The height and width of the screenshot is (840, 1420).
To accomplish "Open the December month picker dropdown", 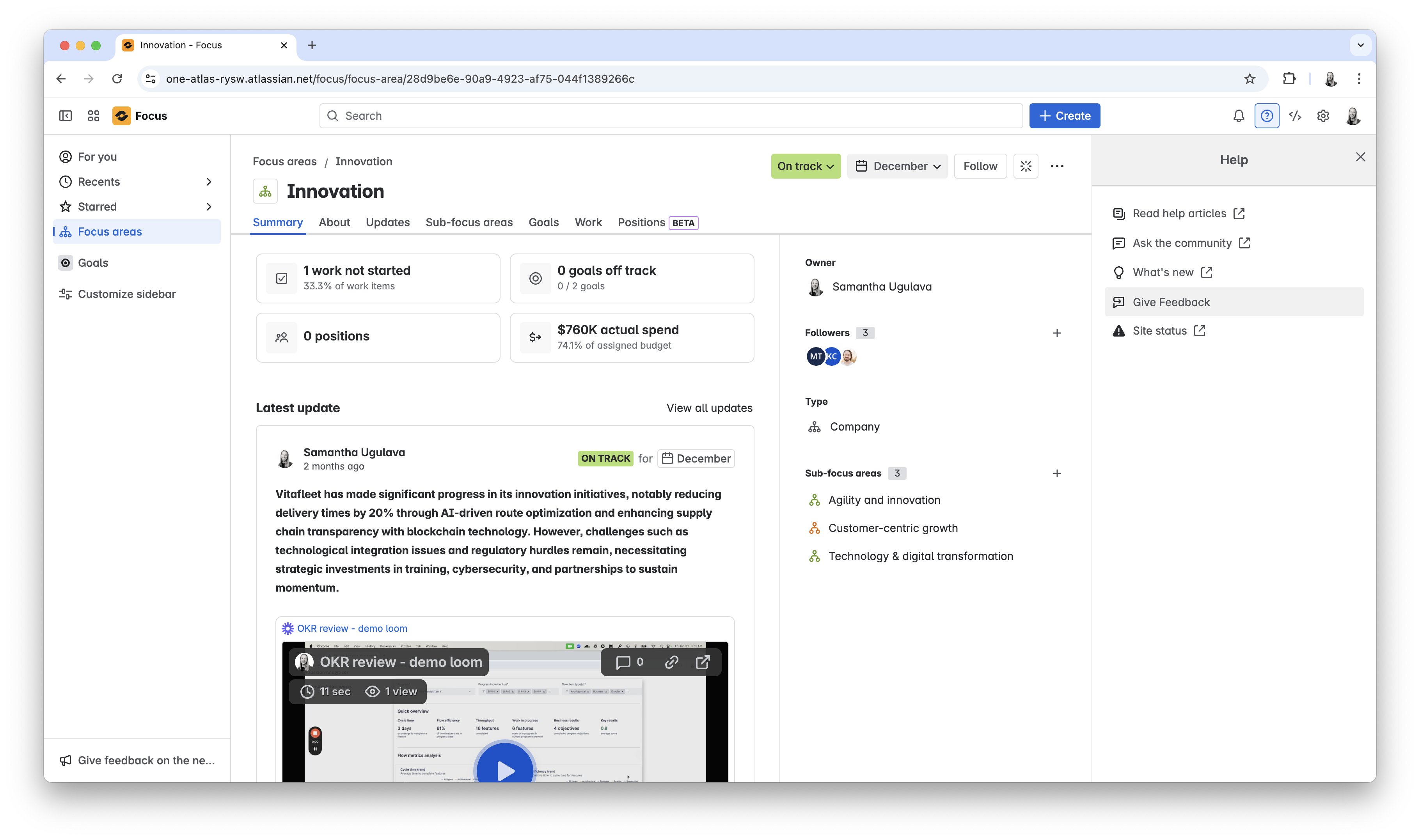I will [x=897, y=166].
